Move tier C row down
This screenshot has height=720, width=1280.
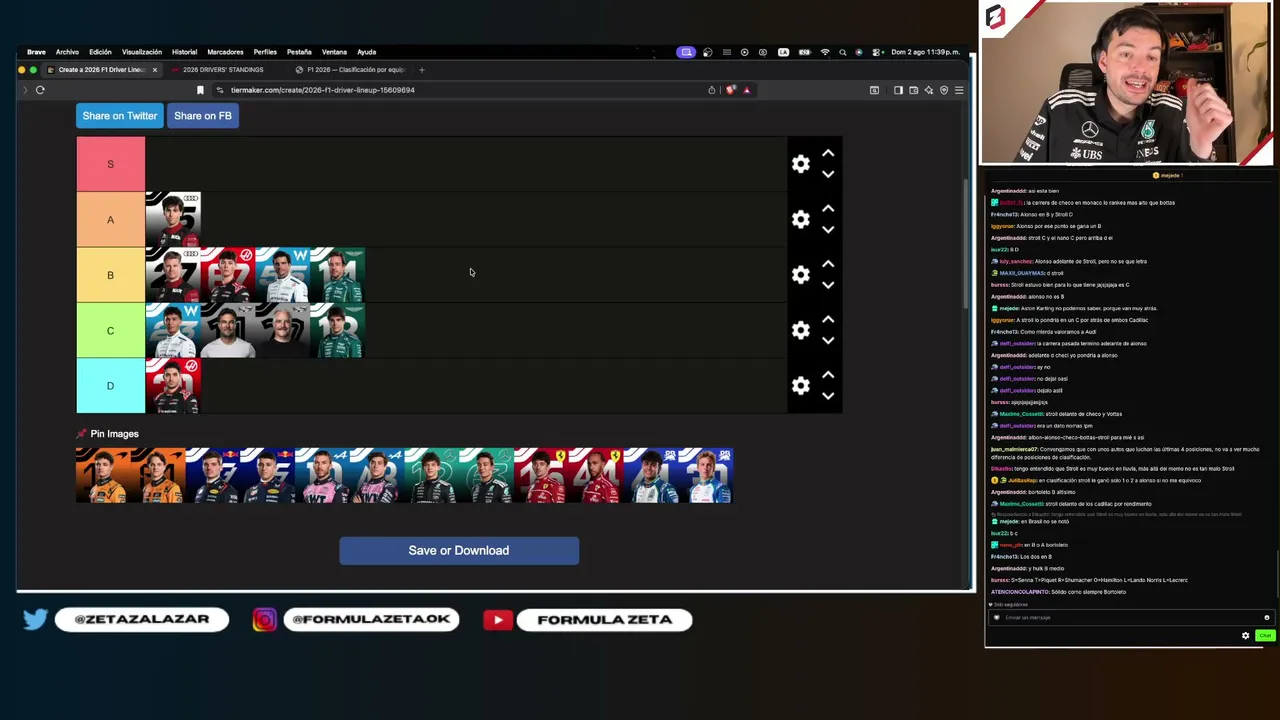(828, 341)
